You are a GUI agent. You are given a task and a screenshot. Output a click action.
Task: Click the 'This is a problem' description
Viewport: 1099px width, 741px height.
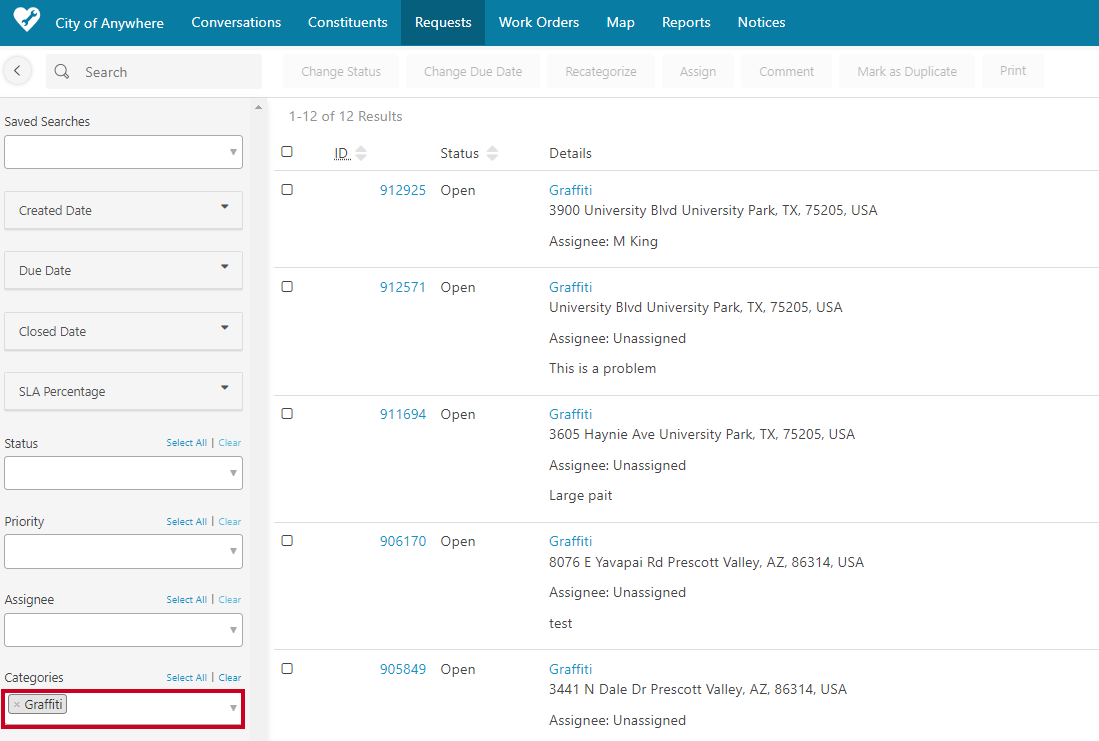(x=603, y=368)
